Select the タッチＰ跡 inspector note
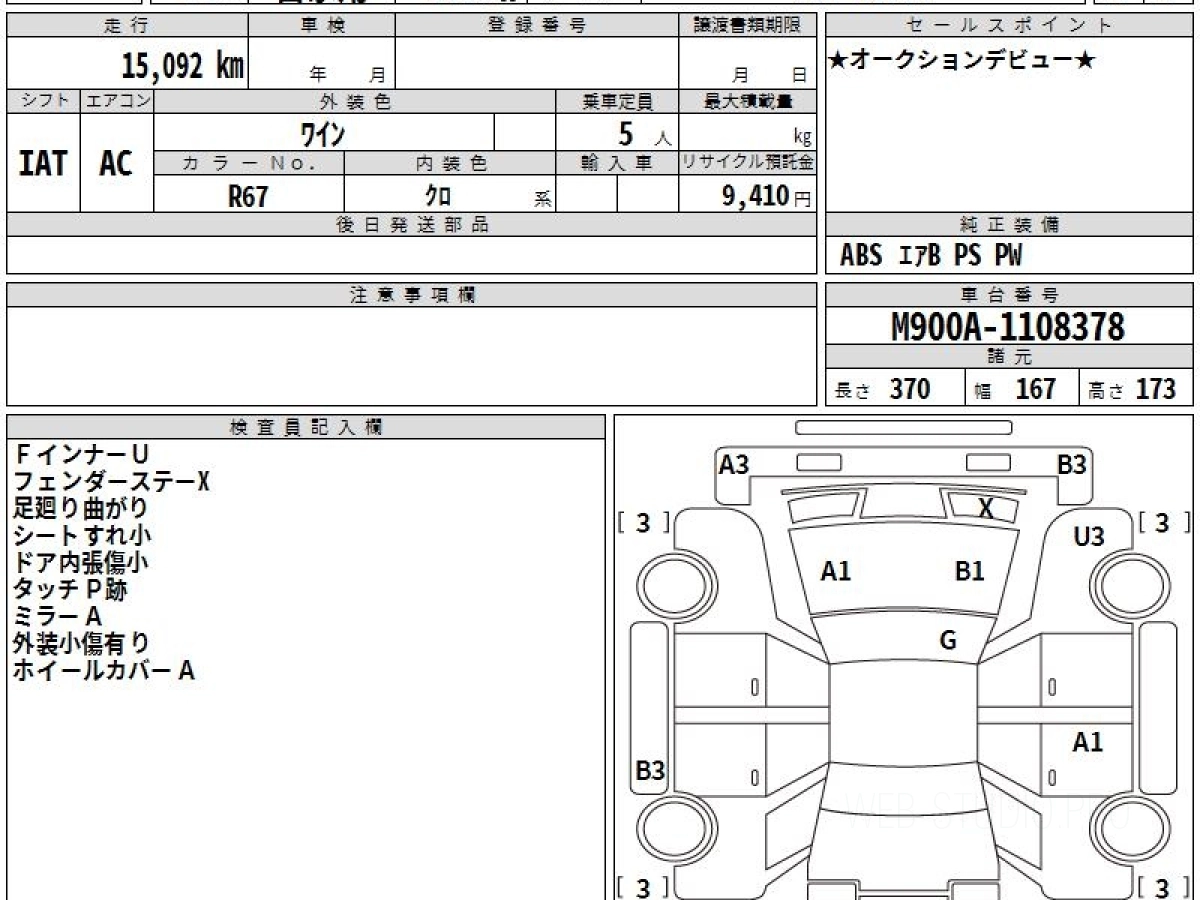Image resolution: width=1200 pixels, height=900 pixels. [x=70, y=590]
